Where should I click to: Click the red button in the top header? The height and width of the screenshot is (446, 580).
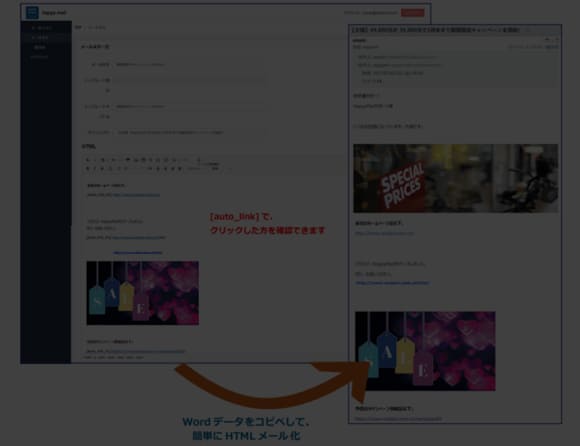(x=413, y=13)
